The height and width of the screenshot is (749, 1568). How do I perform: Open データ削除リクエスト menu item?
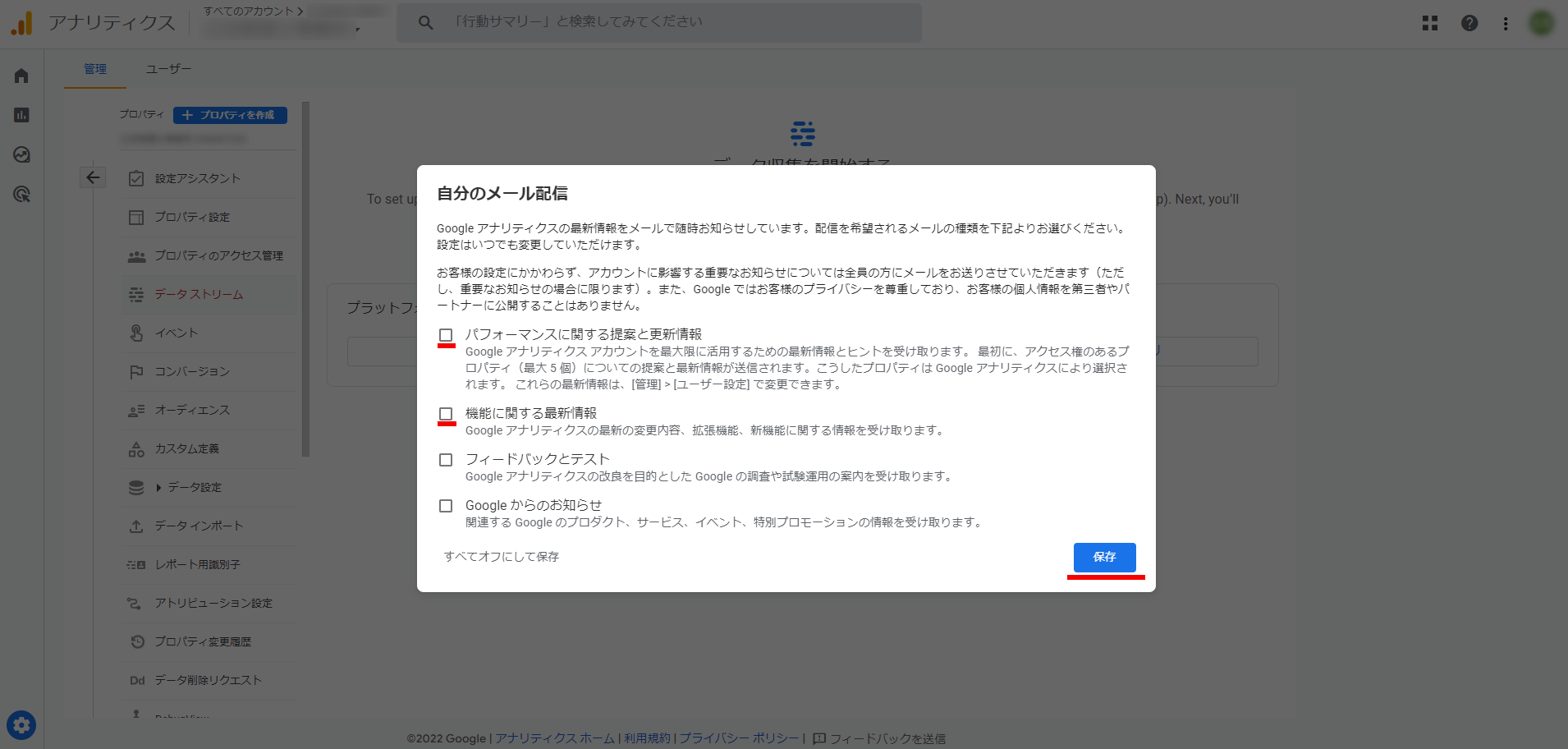click(210, 680)
